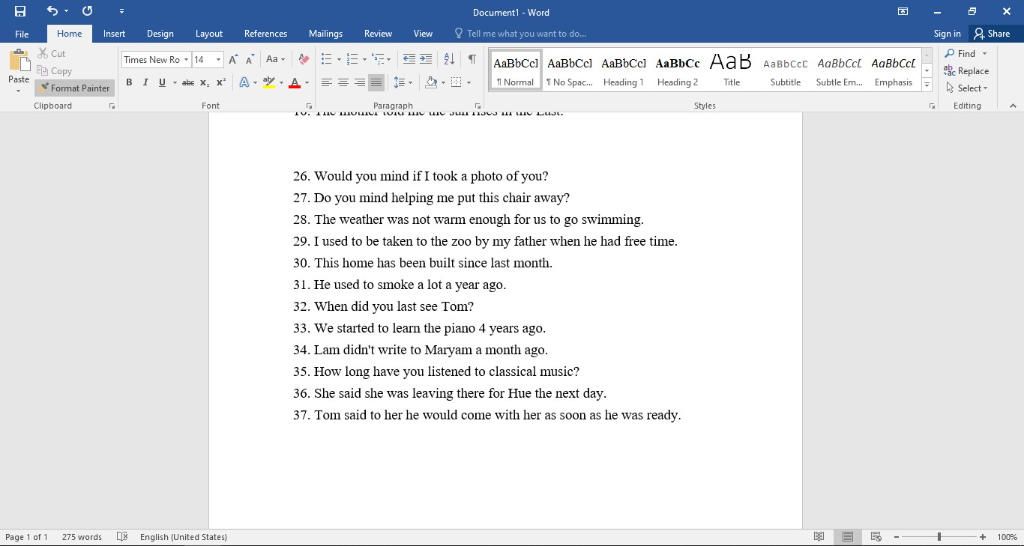The image size is (1024, 546).
Task: Clear all formatting
Action: click(303, 59)
